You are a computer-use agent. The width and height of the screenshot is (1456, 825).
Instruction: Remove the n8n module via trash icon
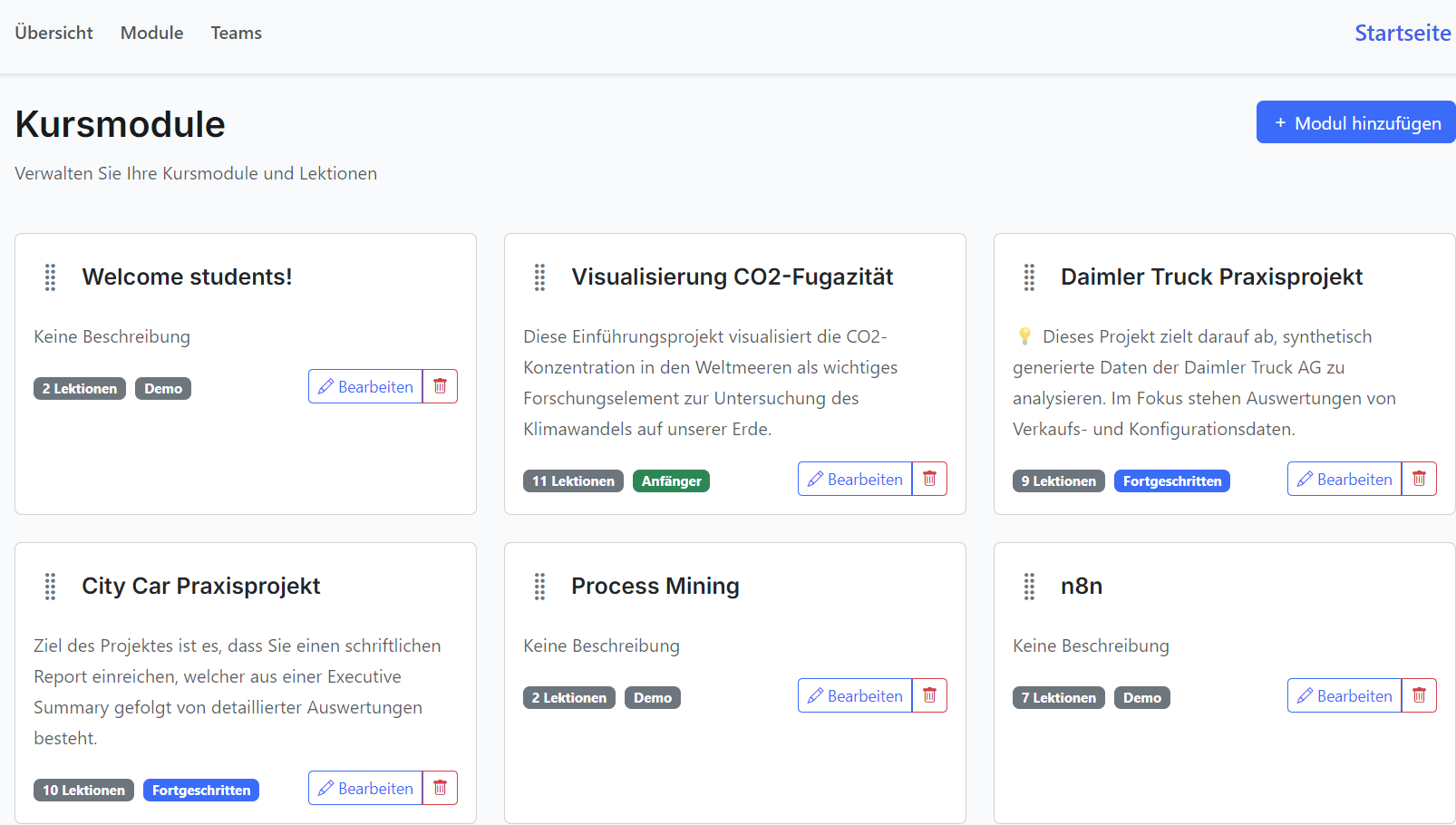(1419, 695)
